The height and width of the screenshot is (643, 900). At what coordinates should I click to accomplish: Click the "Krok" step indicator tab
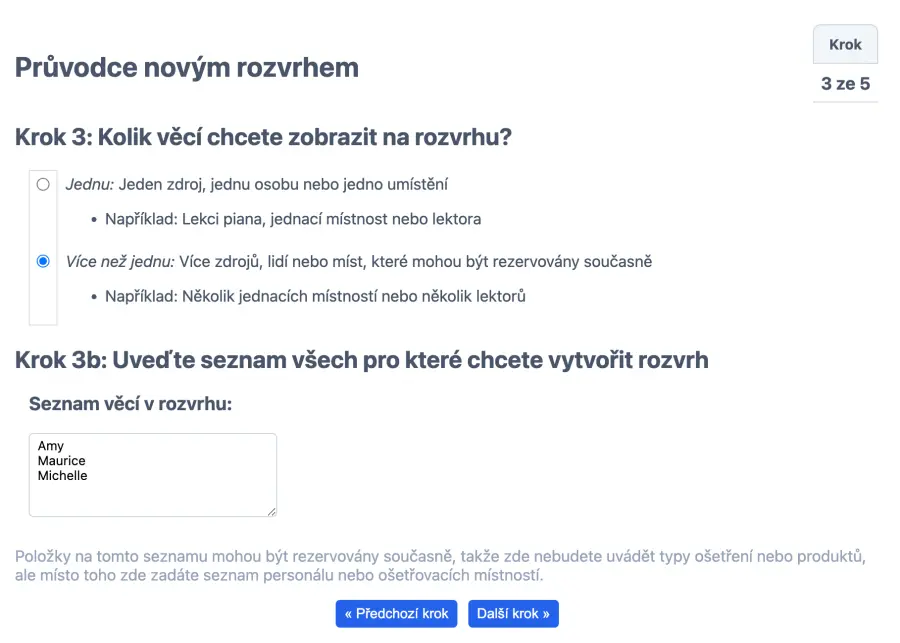[845, 45]
